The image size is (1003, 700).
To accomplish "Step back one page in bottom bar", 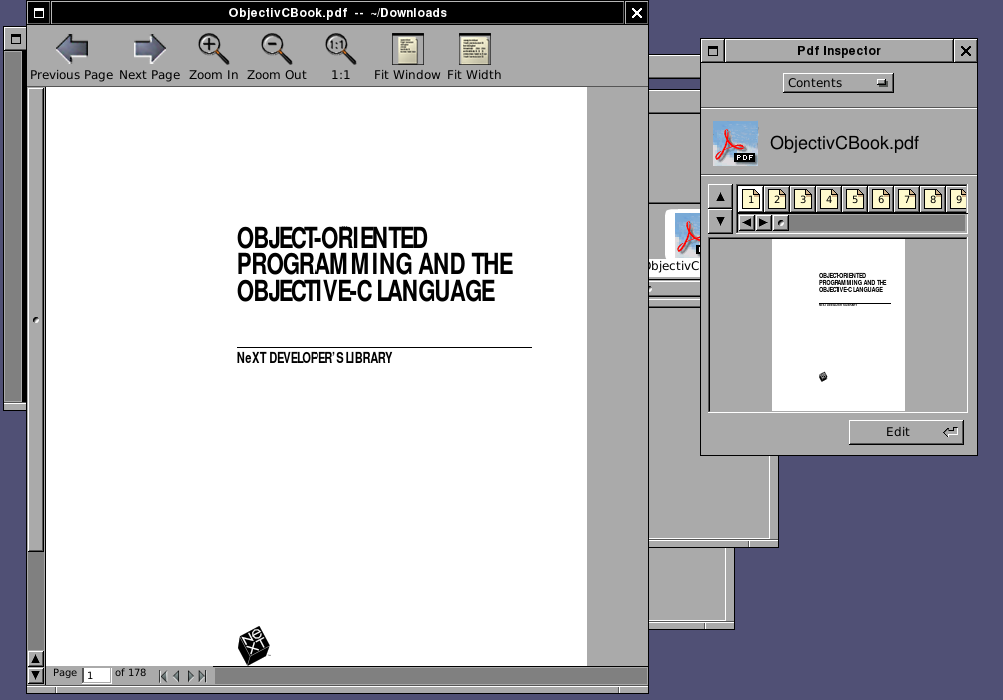I will click(x=176, y=676).
